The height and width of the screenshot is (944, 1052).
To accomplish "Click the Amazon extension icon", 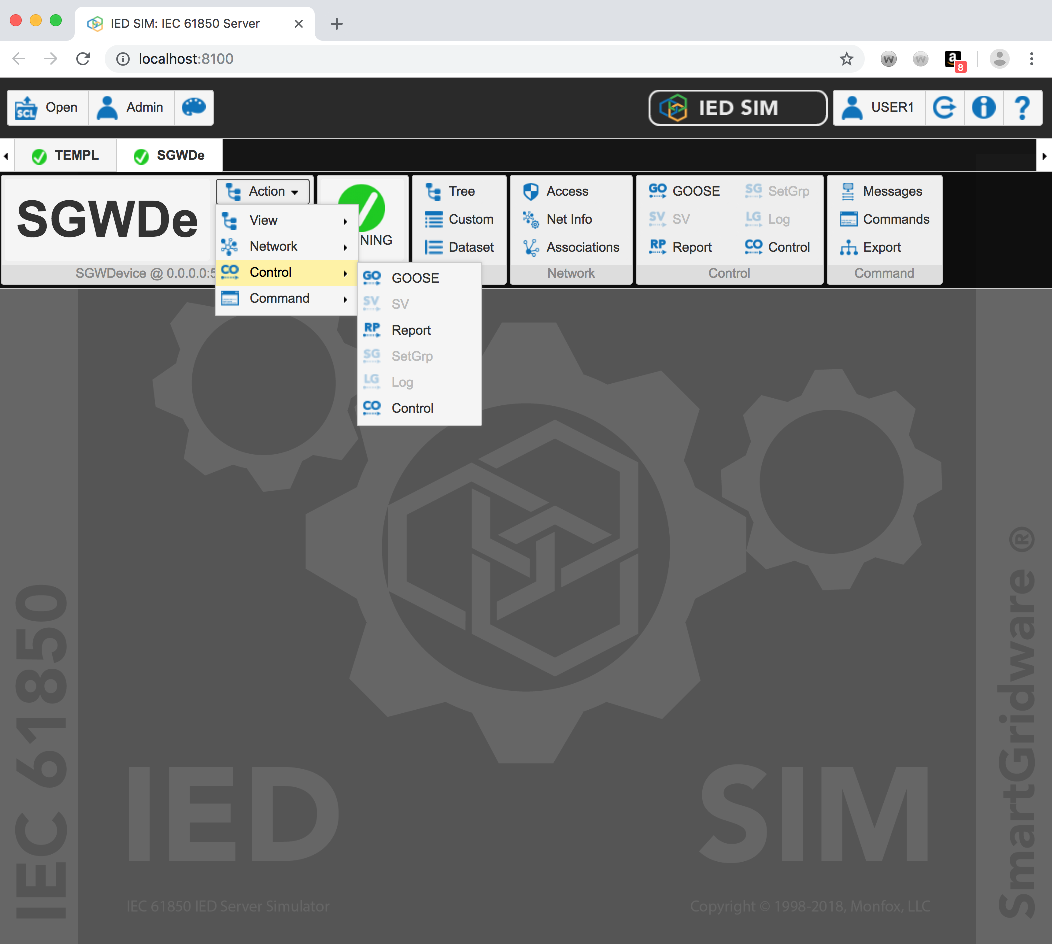I will coord(953,60).
